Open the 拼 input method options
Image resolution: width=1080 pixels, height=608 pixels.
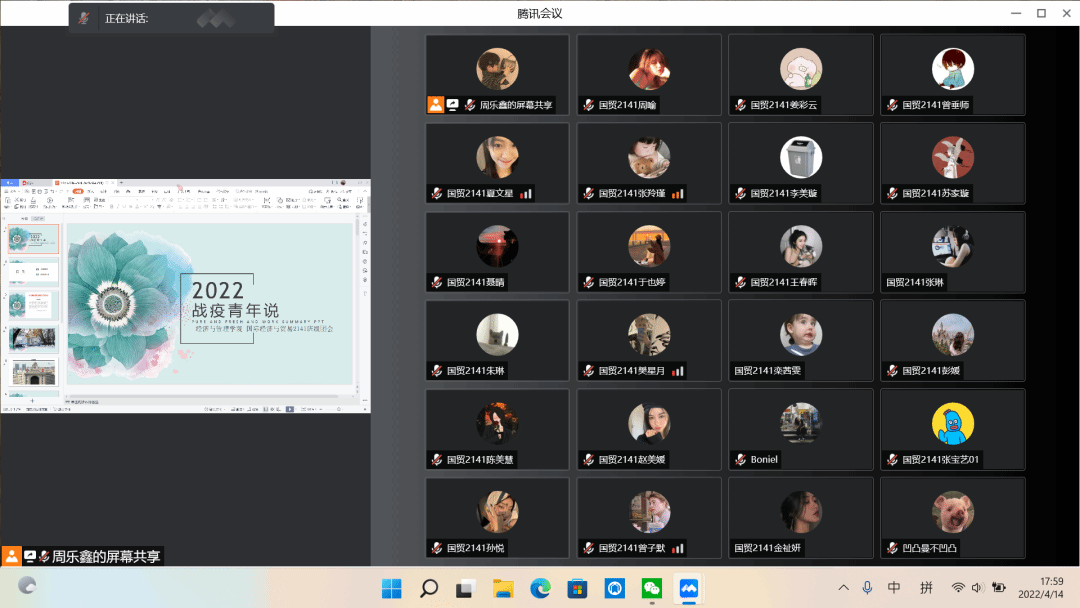pyautogui.click(x=926, y=588)
